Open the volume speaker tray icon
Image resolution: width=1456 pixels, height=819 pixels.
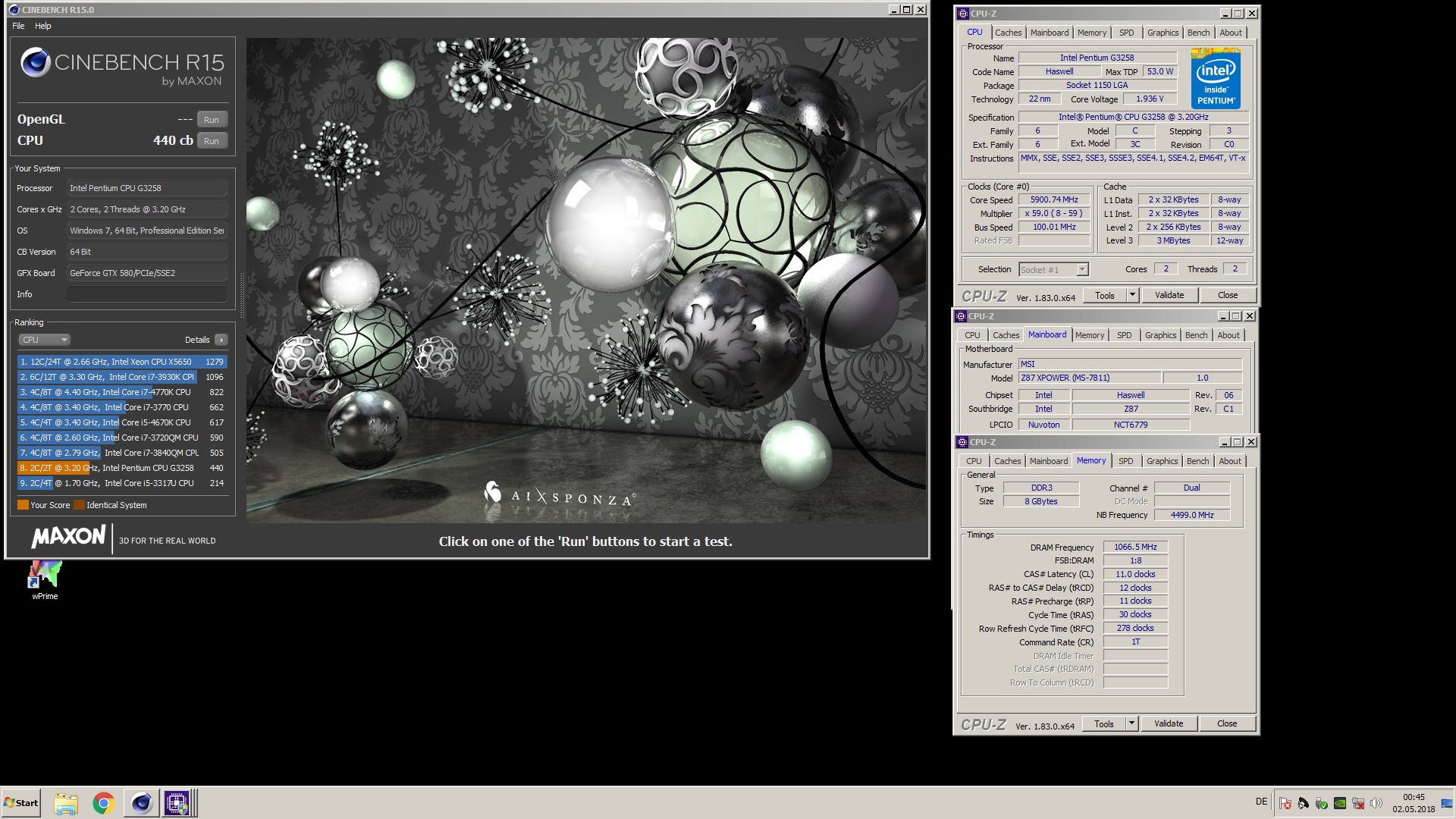coord(1376,803)
